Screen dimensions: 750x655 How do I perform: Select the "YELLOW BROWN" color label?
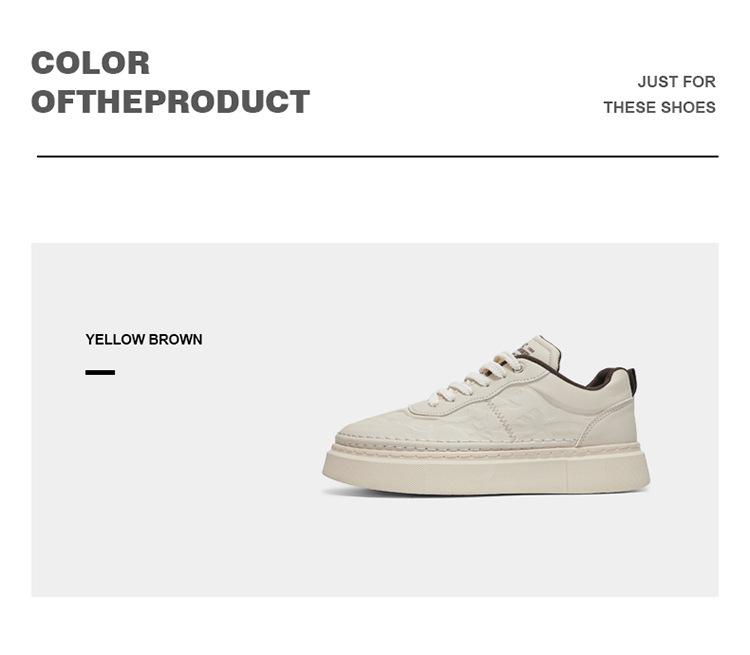144,340
